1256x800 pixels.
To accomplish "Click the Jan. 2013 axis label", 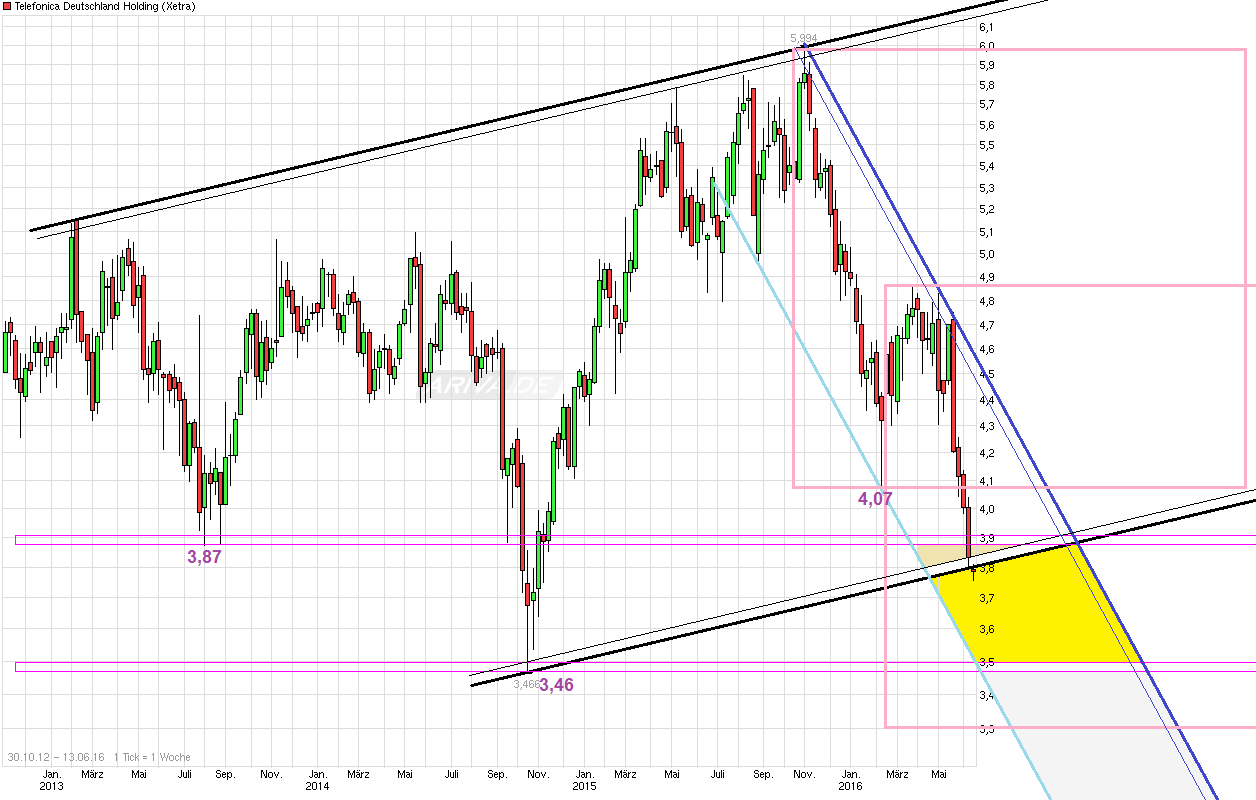I will [x=50, y=779].
